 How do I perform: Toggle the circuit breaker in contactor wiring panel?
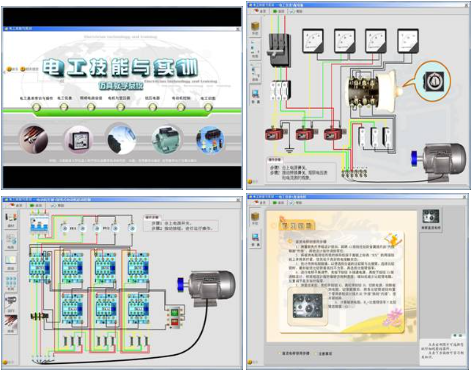tap(39, 225)
